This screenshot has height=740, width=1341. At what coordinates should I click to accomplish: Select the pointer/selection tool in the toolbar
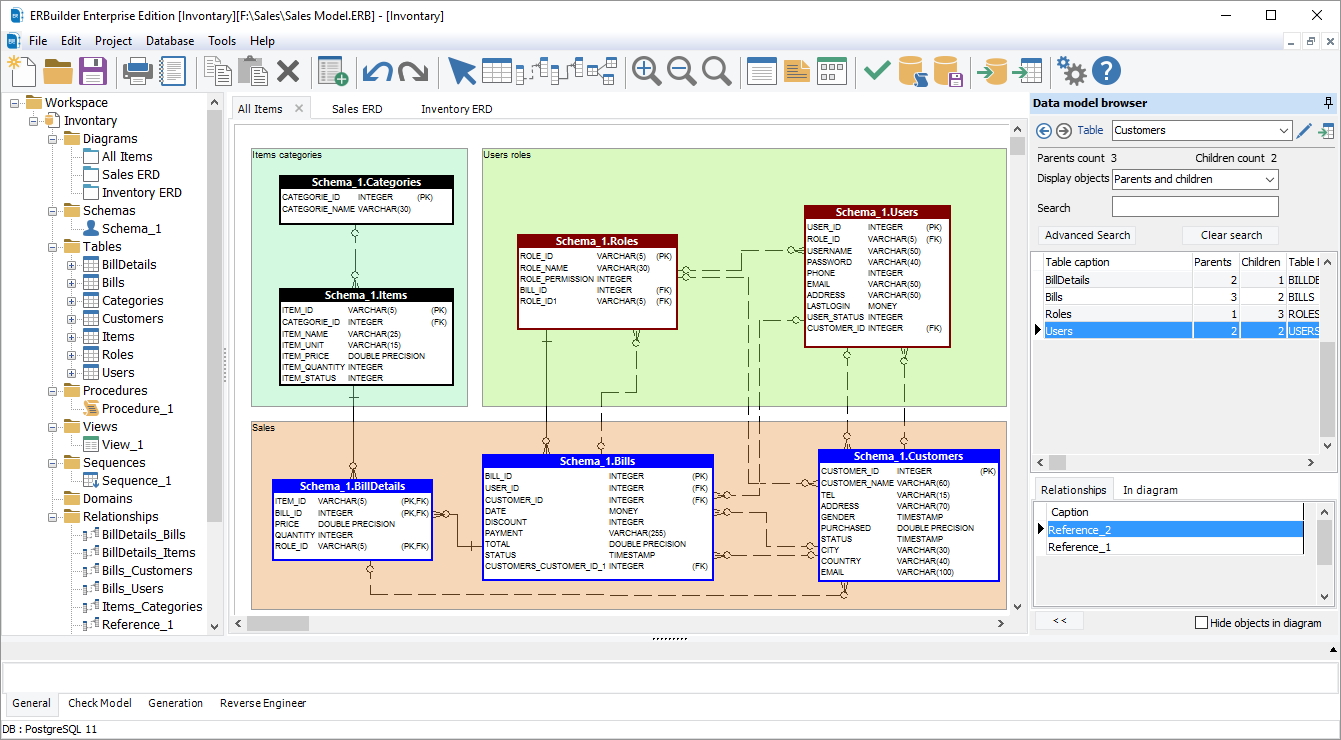[x=462, y=71]
